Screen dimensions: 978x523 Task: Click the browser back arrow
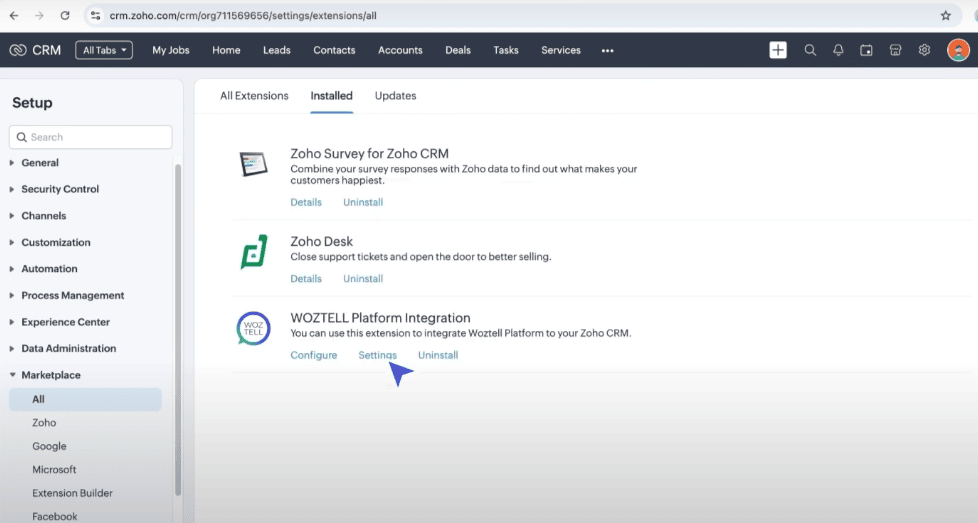[14, 16]
